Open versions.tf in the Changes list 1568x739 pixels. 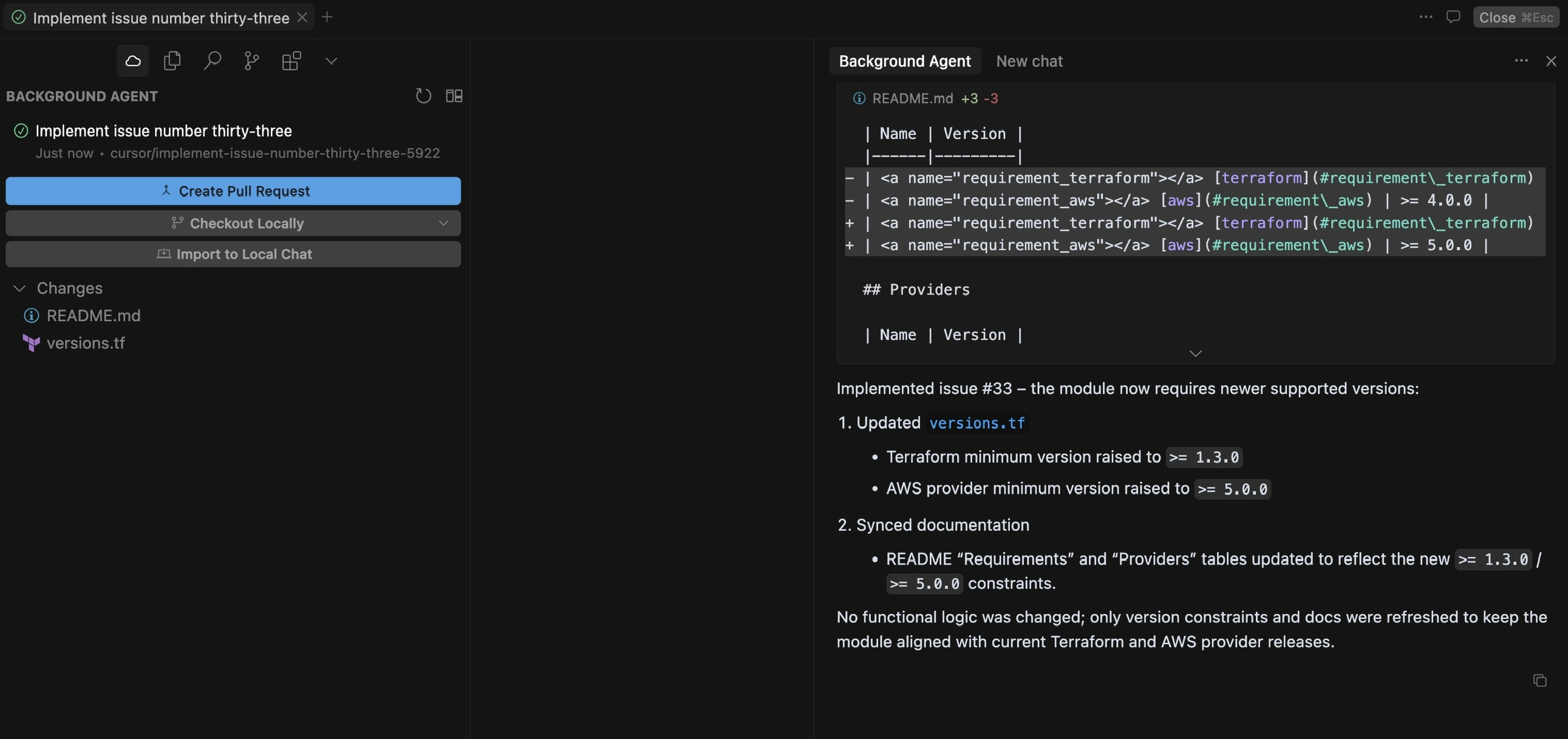[x=85, y=343]
